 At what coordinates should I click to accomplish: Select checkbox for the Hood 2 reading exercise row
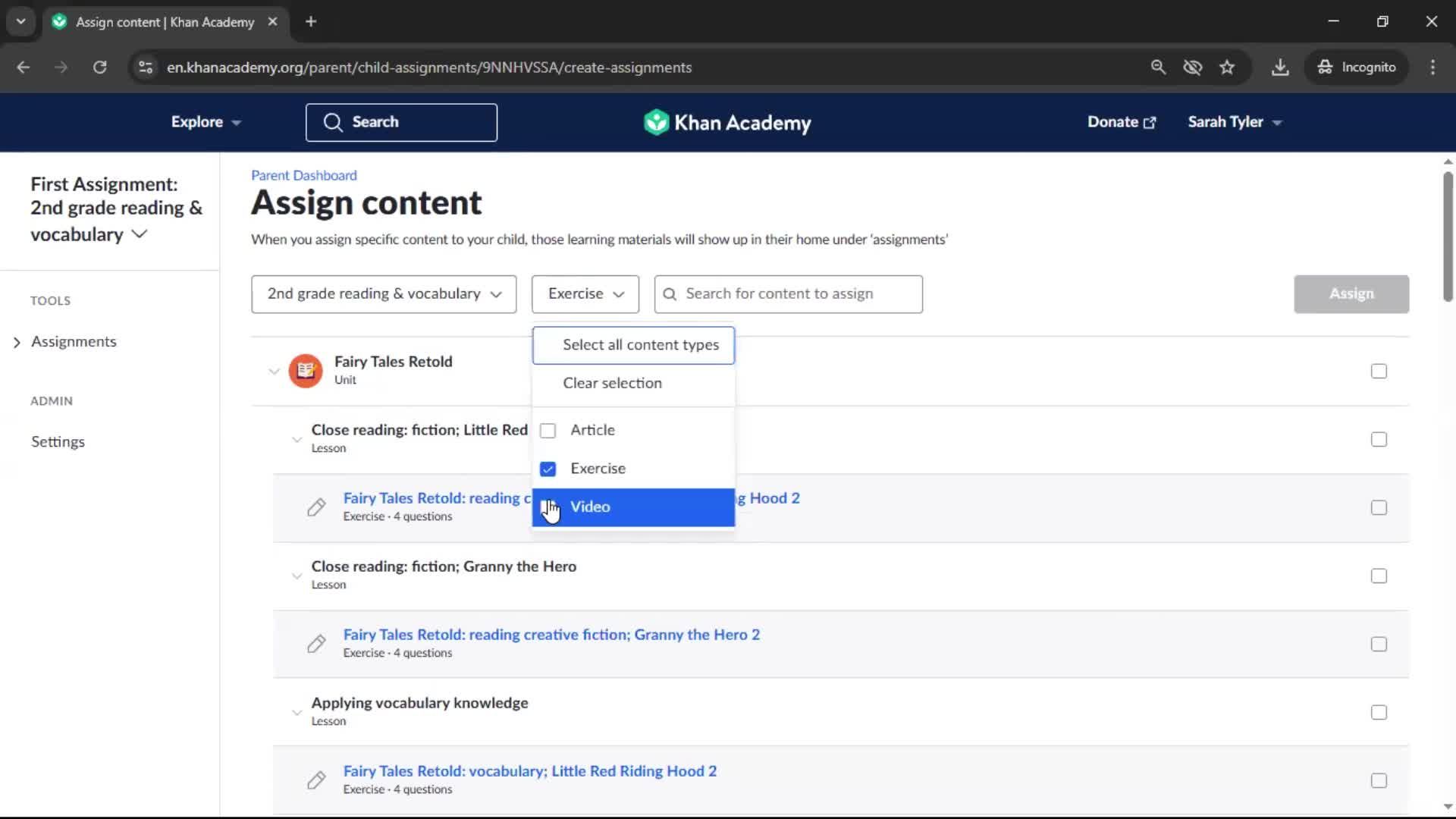pos(1379,507)
